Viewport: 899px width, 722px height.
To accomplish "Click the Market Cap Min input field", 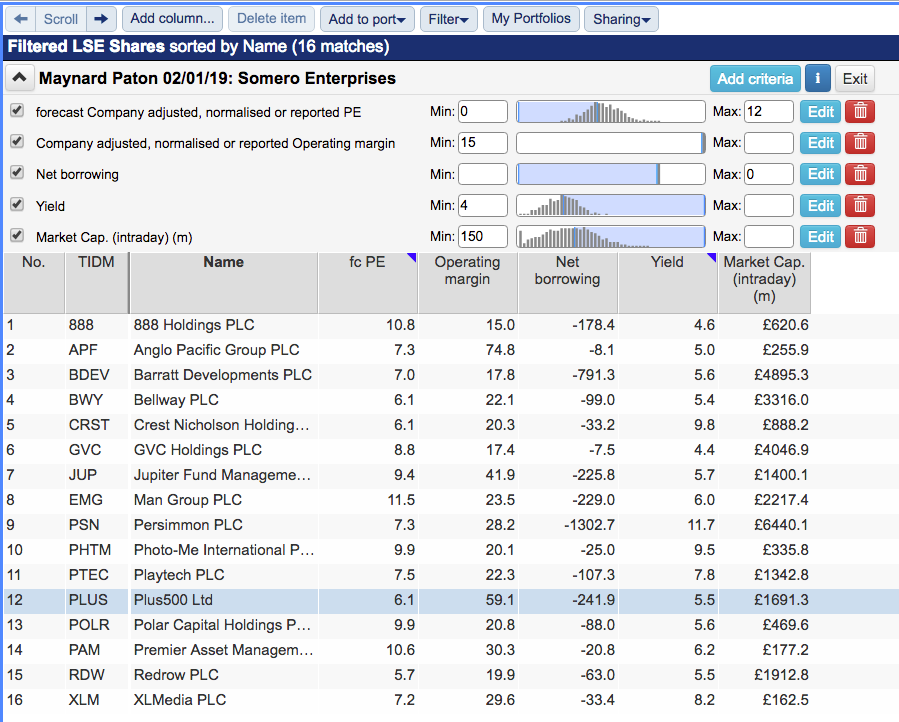I will [483, 236].
